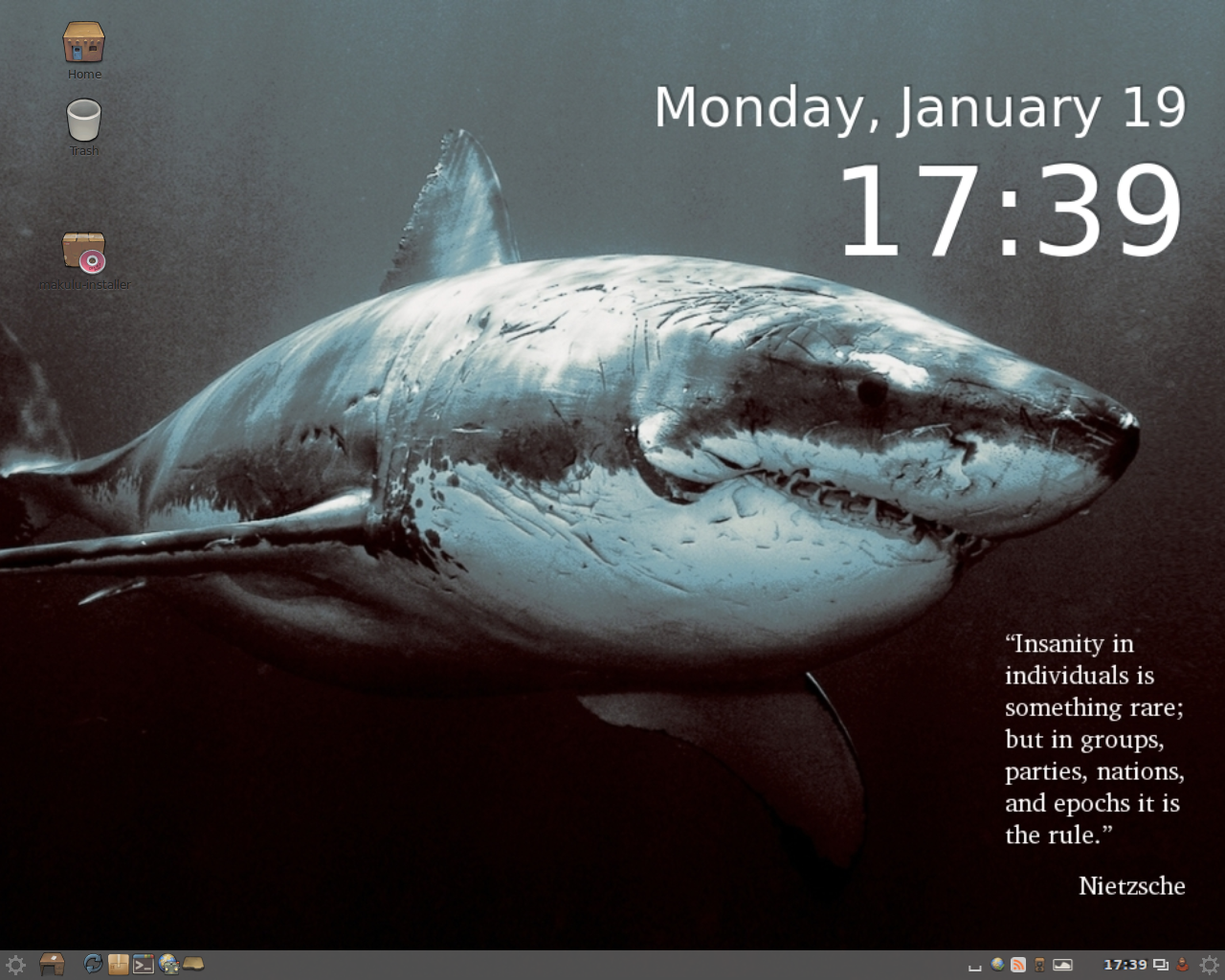Show desktop using the desk icon in panel

point(52,965)
